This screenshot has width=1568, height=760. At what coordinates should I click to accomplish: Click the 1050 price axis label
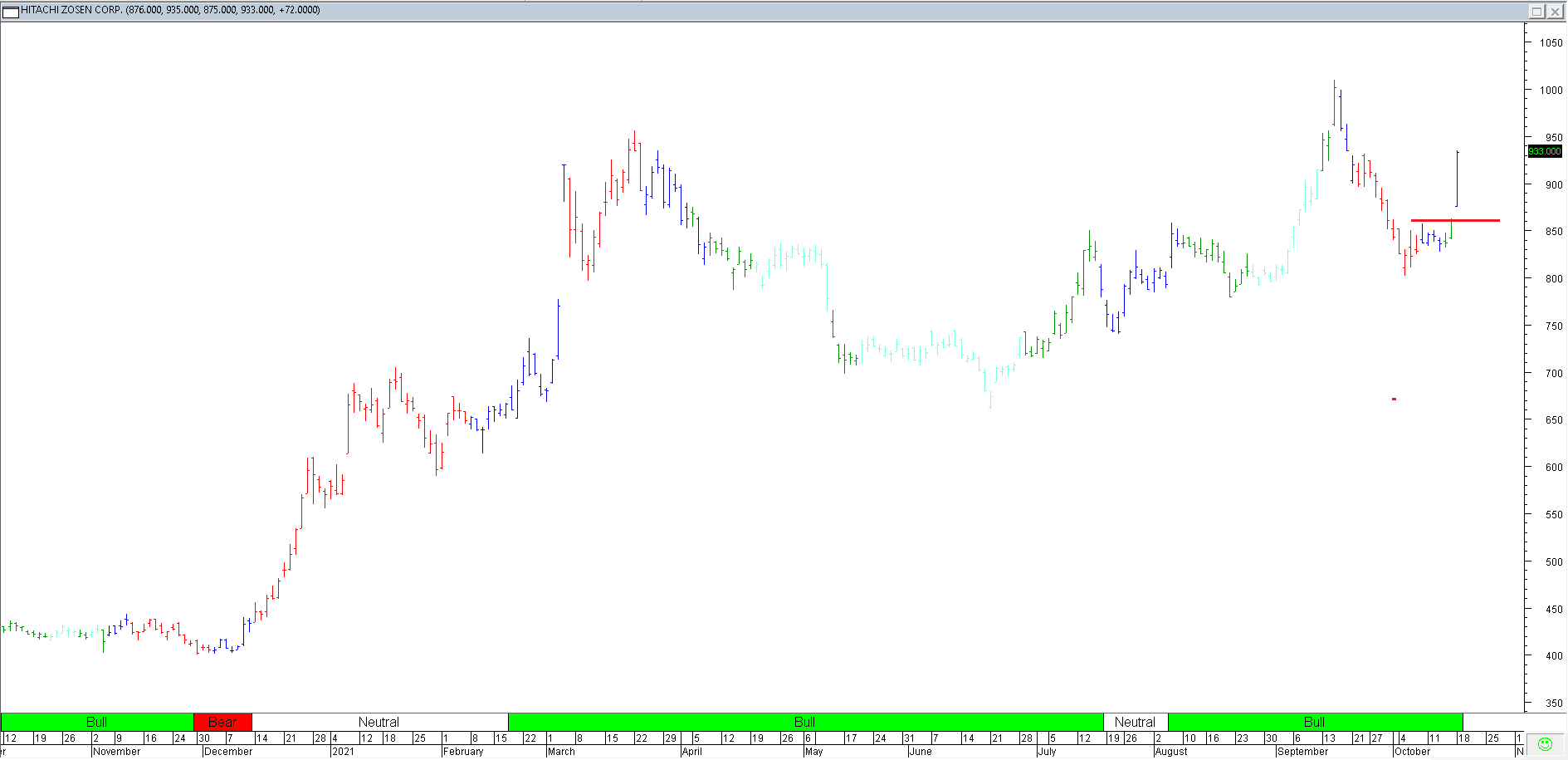(x=1551, y=43)
